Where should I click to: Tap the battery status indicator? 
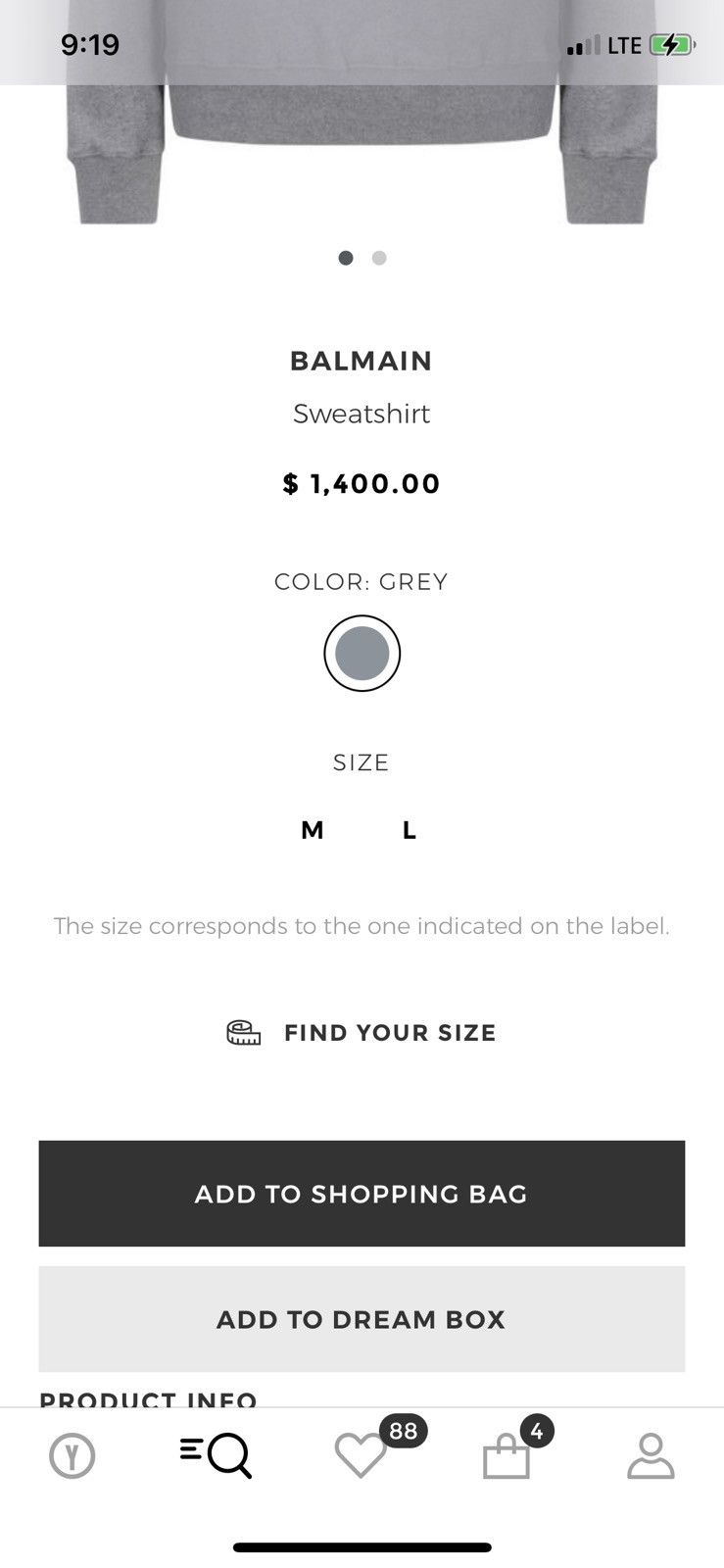tap(672, 45)
